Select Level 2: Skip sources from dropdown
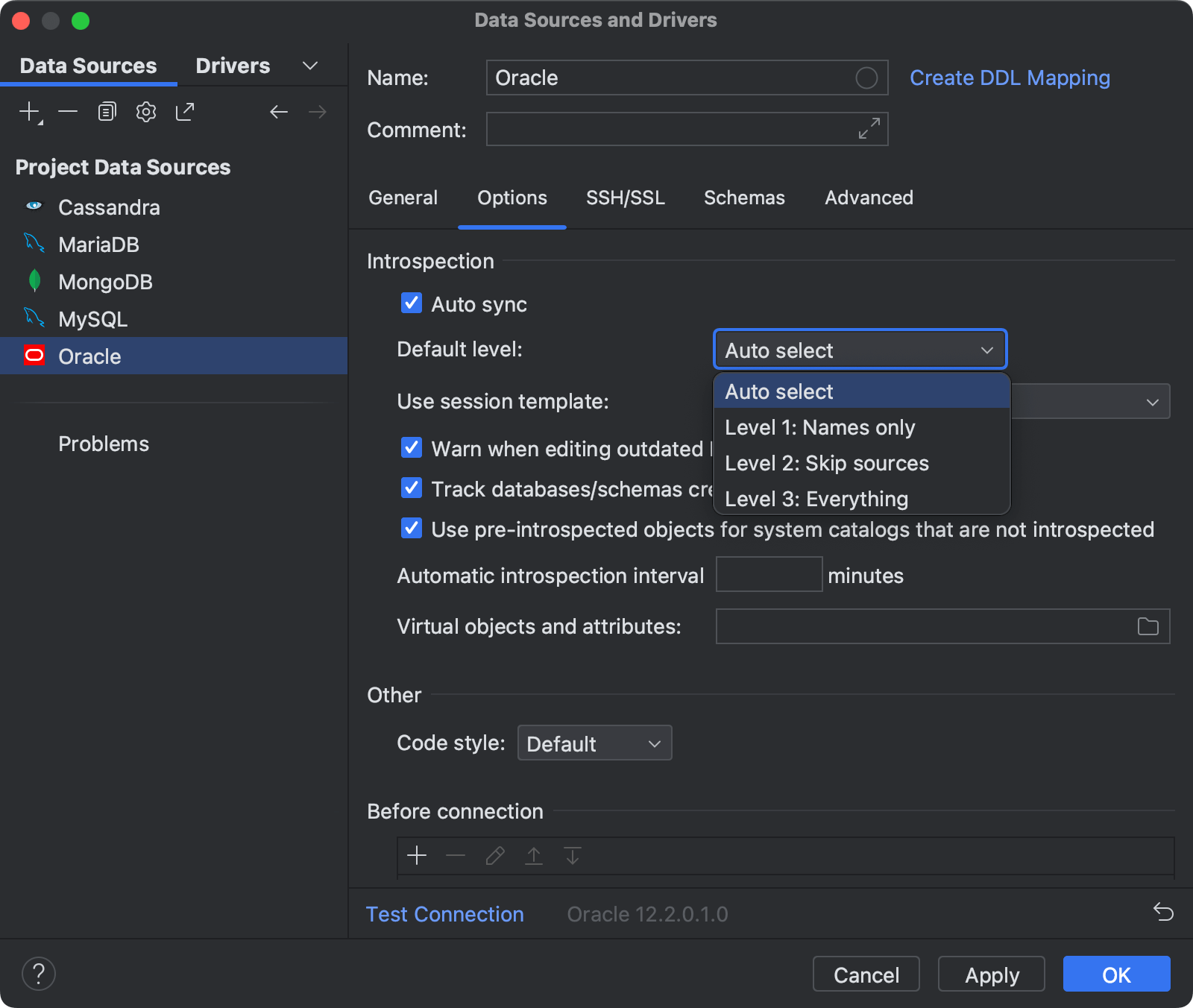The width and height of the screenshot is (1193, 1008). pos(827,462)
